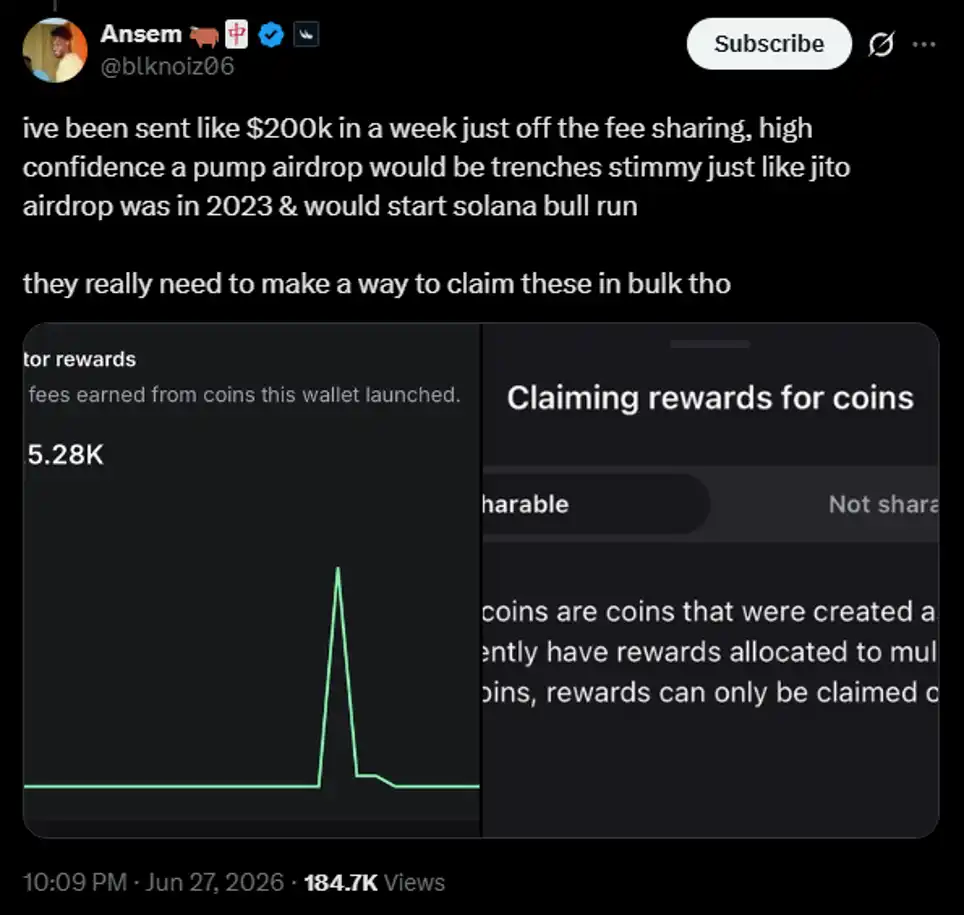964x915 pixels.
Task: Click the Ansem display name
Action: [x=141, y=34]
